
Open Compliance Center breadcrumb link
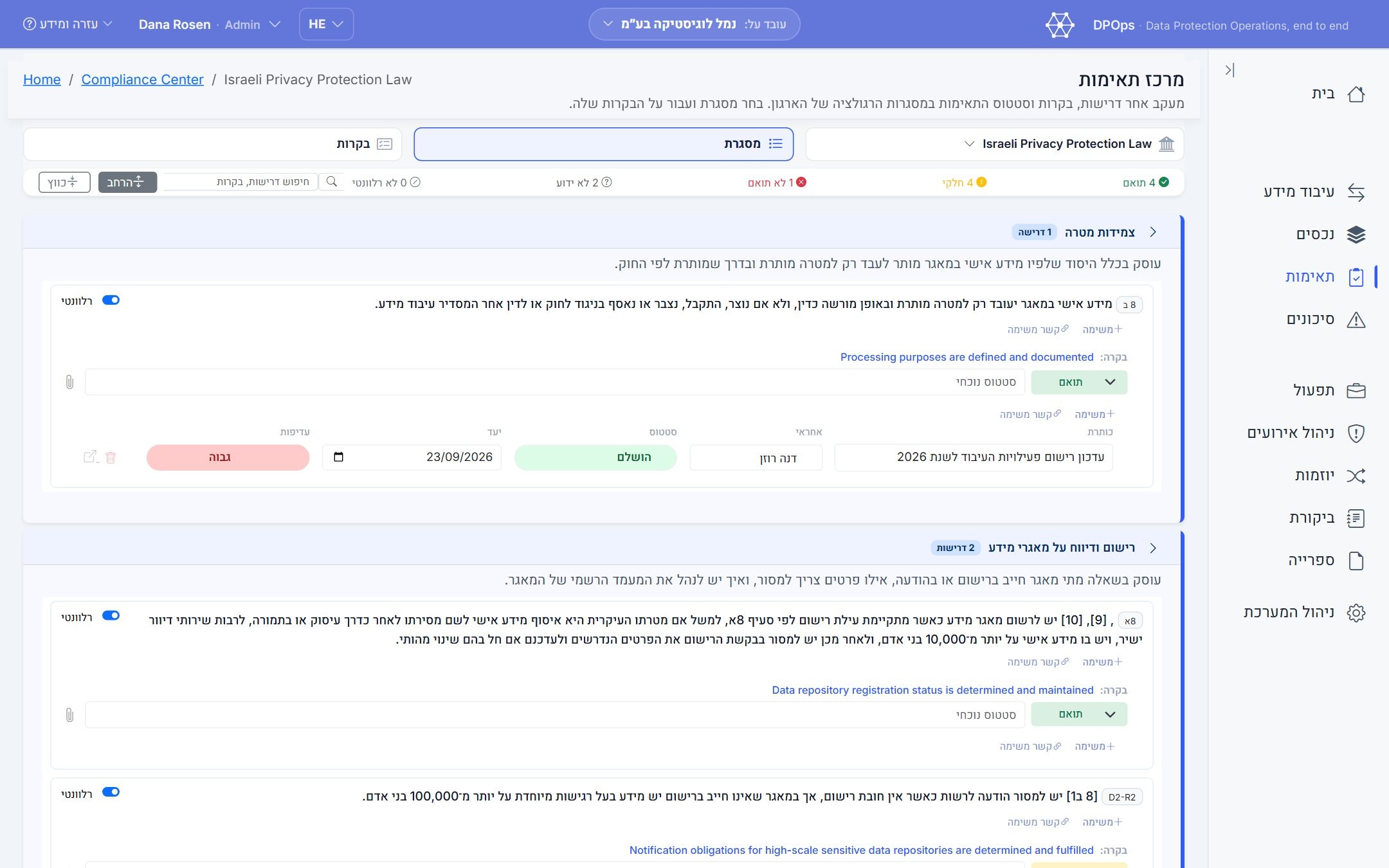pos(142,80)
